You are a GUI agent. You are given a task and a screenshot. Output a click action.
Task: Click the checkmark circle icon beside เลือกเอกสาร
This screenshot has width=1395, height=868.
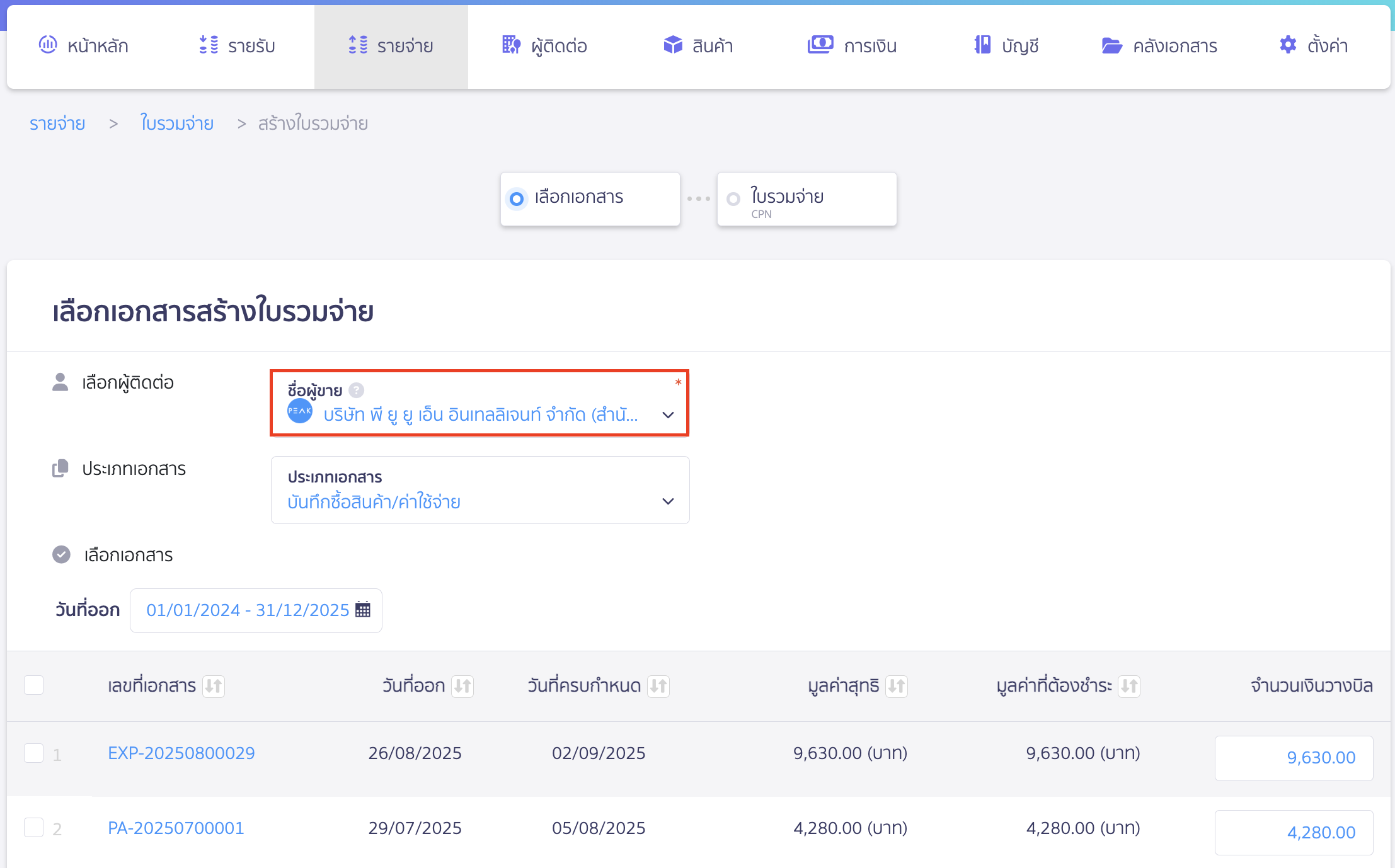tap(61, 554)
